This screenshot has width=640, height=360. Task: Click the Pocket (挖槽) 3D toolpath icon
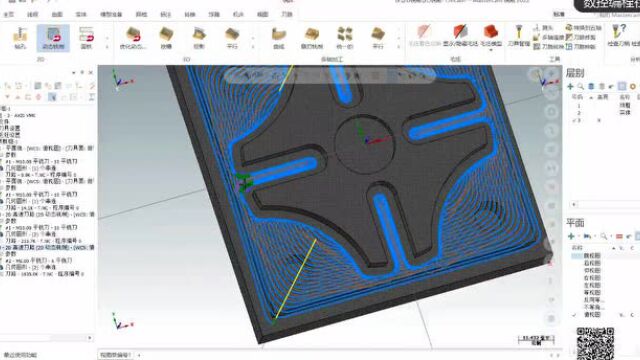pyautogui.click(x=166, y=38)
